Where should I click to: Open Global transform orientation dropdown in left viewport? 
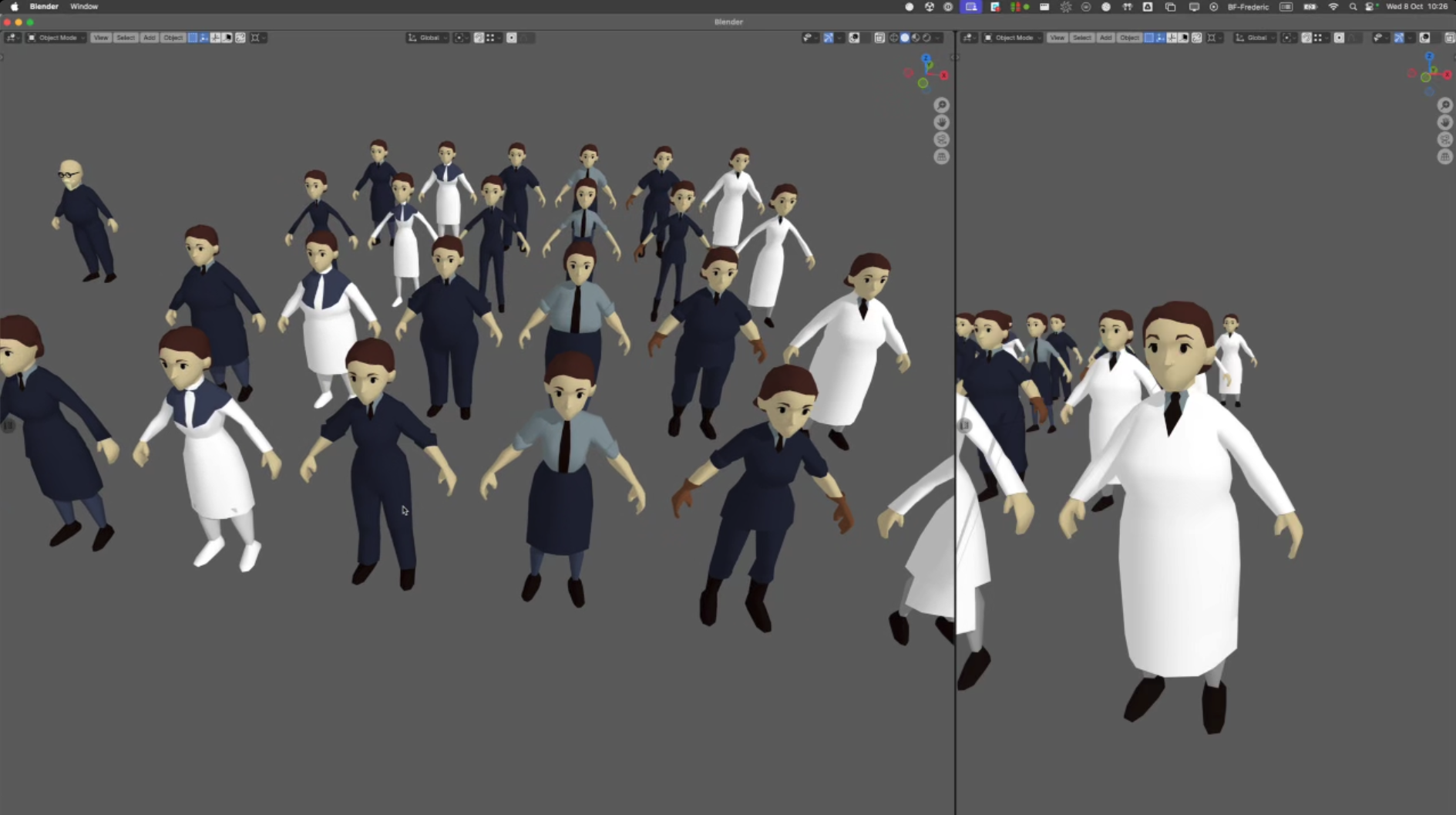(428, 38)
